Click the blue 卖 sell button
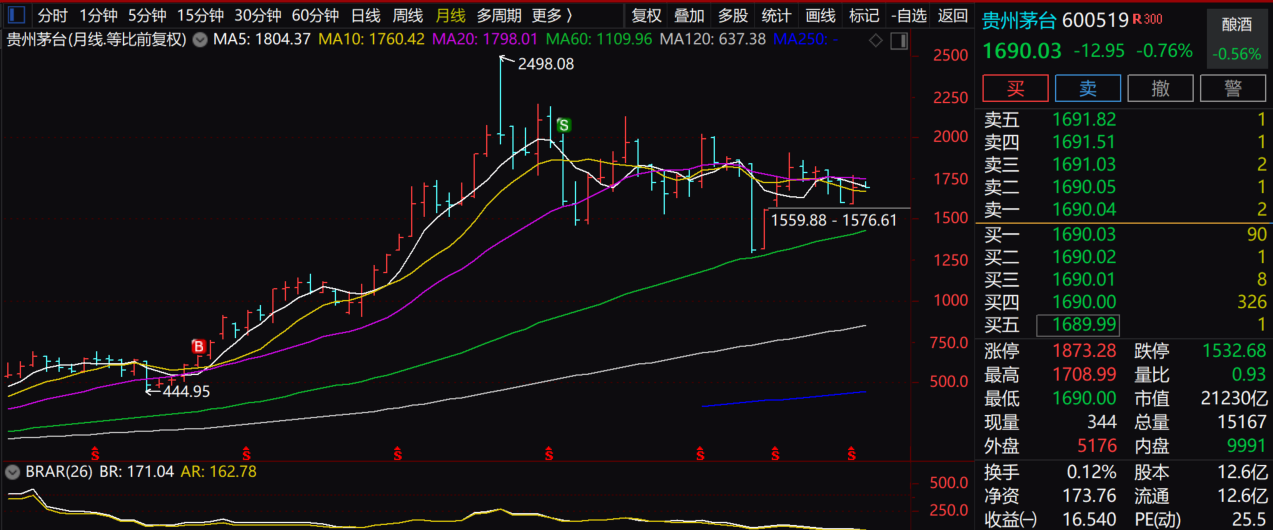 pos(1088,87)
